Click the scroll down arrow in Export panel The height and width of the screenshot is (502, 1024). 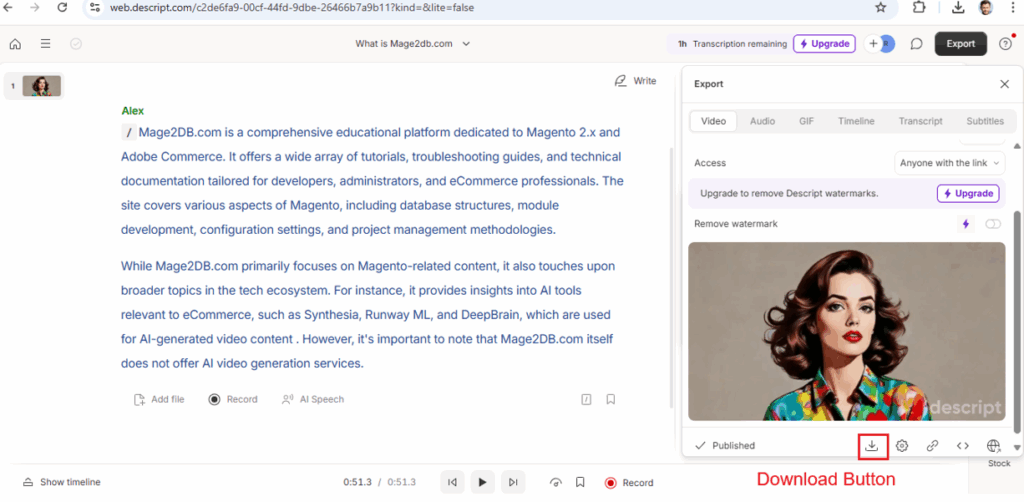point(1017,447)
